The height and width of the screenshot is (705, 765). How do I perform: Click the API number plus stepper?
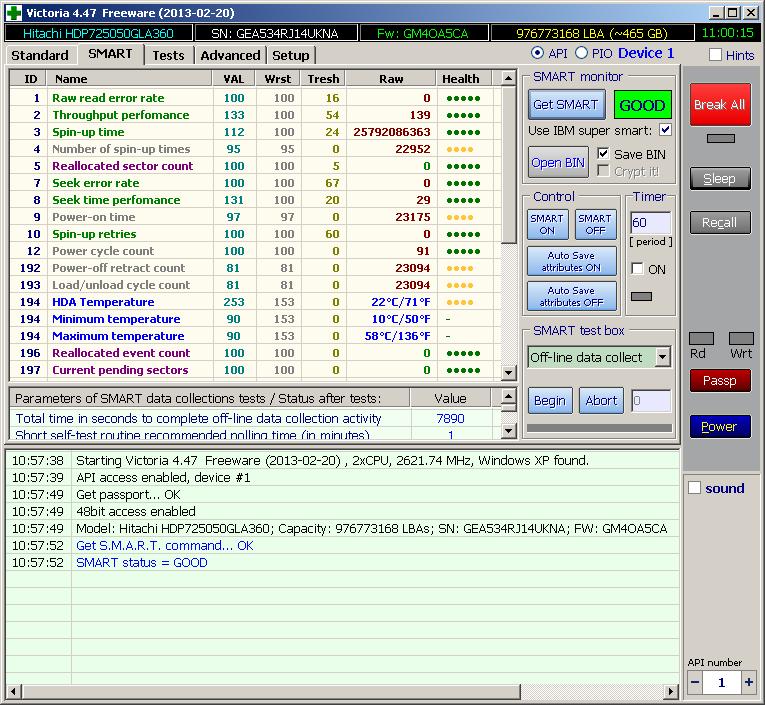[x=748, y=682]
